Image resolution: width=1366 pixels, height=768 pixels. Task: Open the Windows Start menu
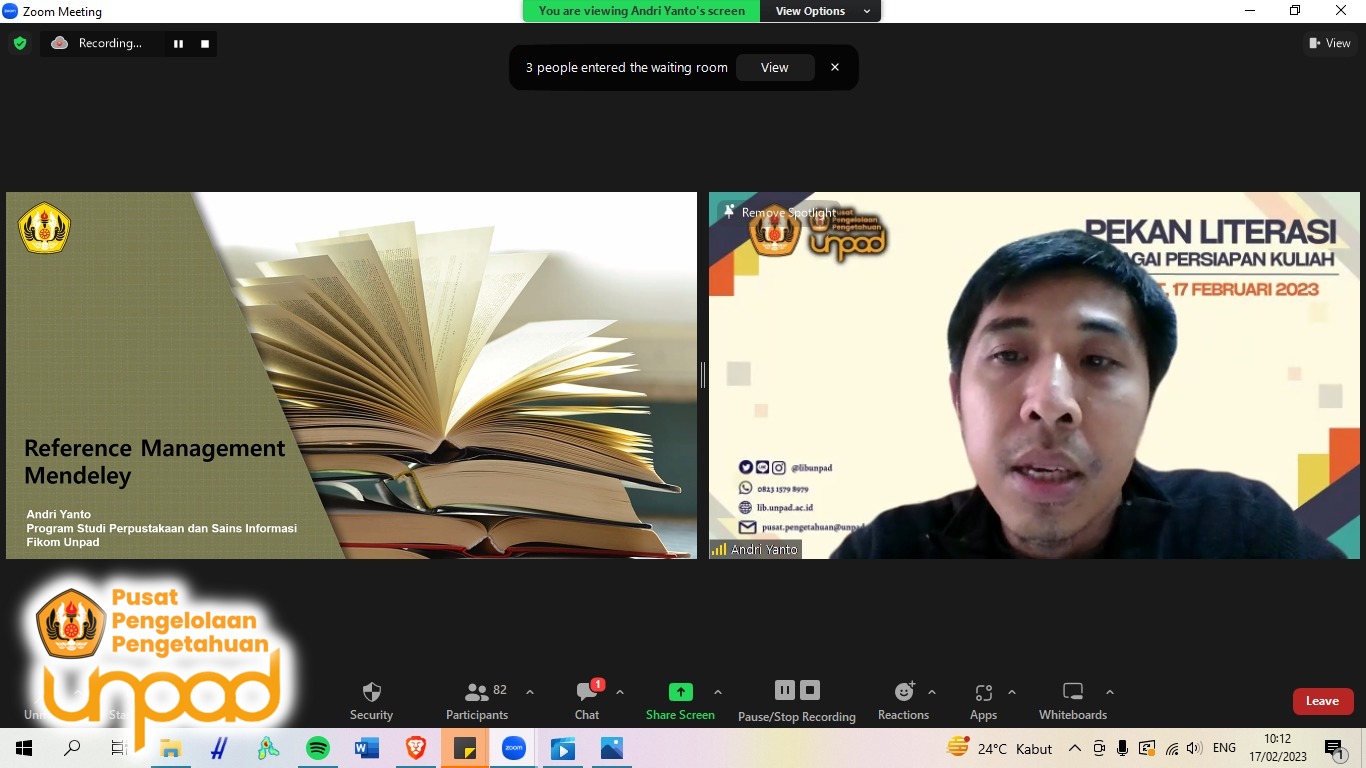(24, 748)
